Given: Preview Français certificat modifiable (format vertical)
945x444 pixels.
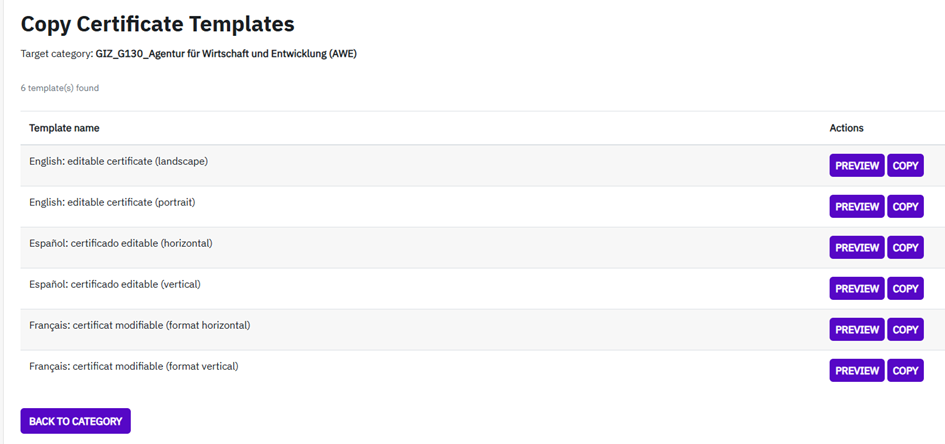Looking at the screenshot, I should [x=856, y=371].
